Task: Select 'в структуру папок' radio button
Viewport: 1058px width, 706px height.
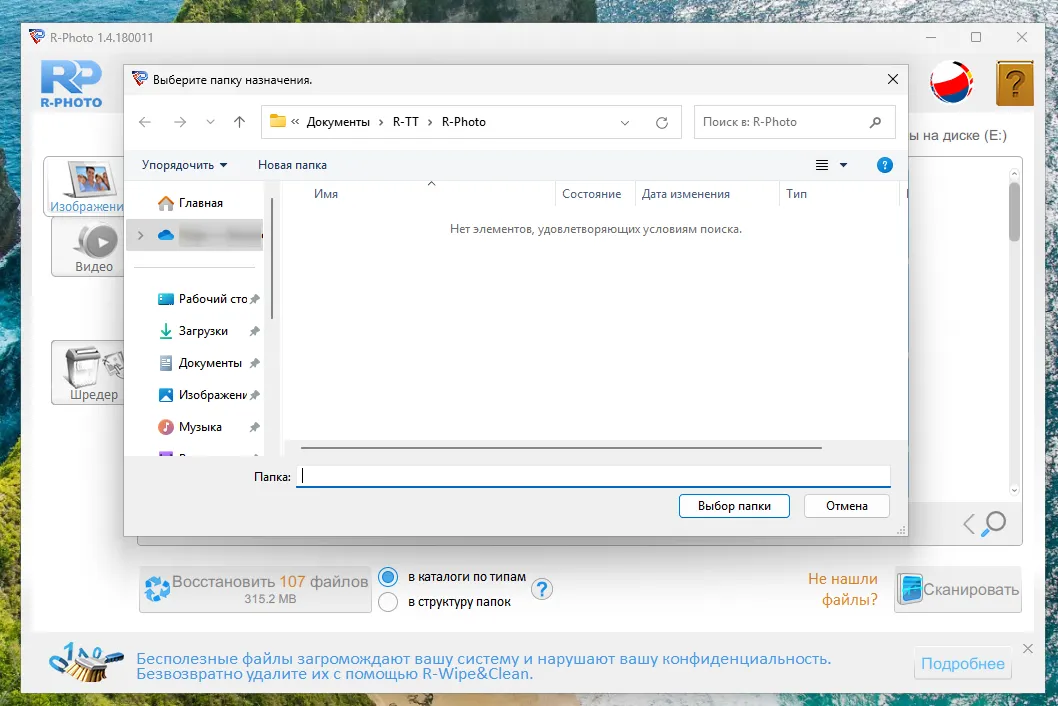Action: click(x=388, y=602)
